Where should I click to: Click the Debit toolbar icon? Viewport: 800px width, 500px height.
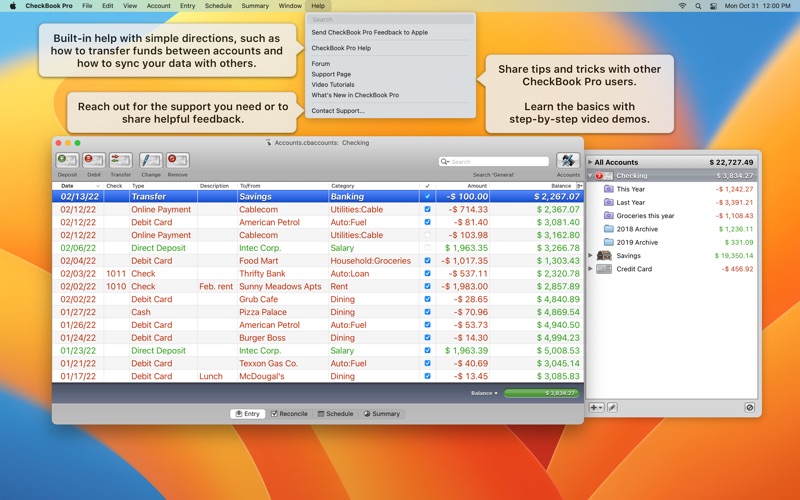pyautogui.click(x=94, y=160)
